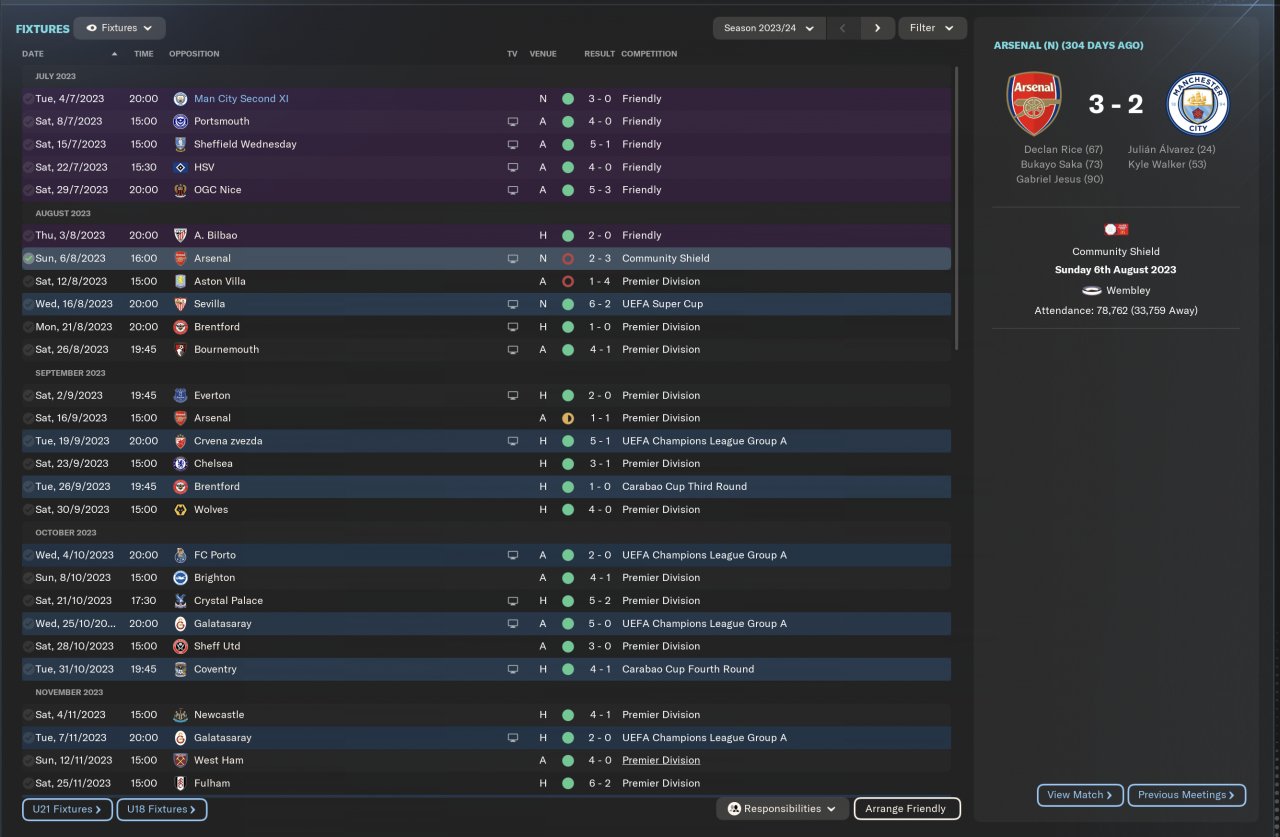The width and height of the screenshot is (1280, 837).
Task: Click Chelsea club badge in fixtures list
Action: click(181, 464)
